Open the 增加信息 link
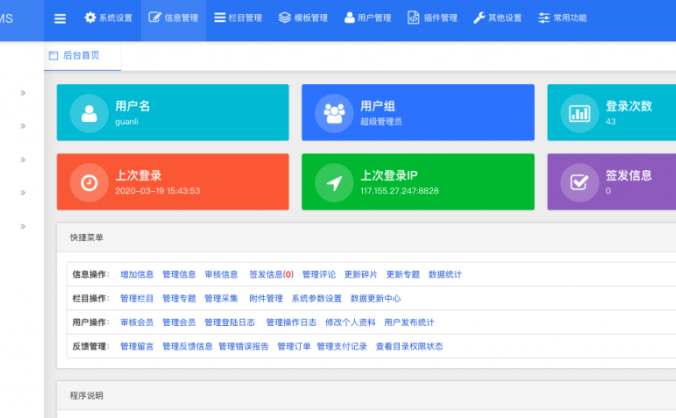 point(137,275)
